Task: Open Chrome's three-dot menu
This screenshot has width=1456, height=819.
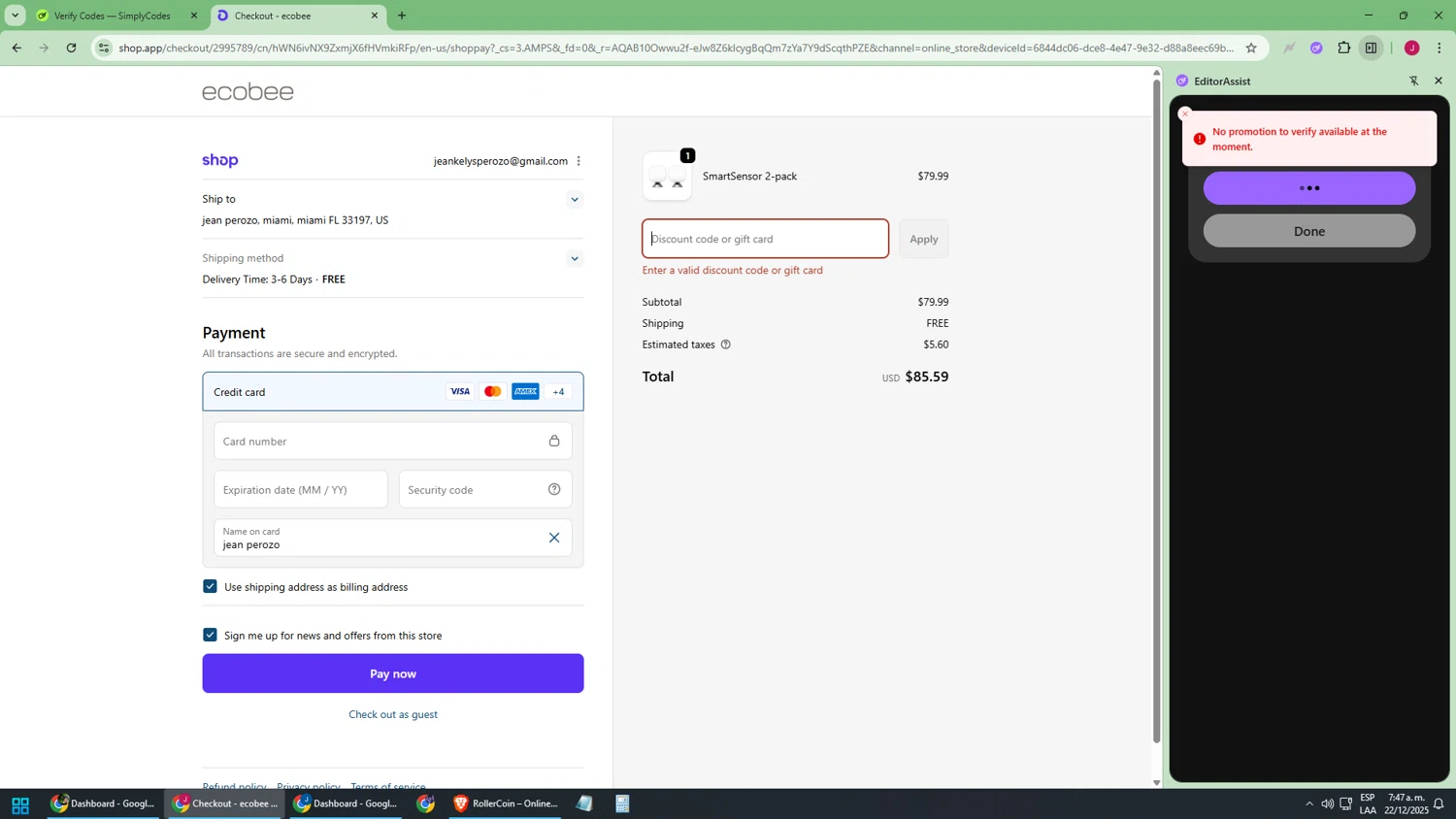Action: click(x=1439, y=48)
